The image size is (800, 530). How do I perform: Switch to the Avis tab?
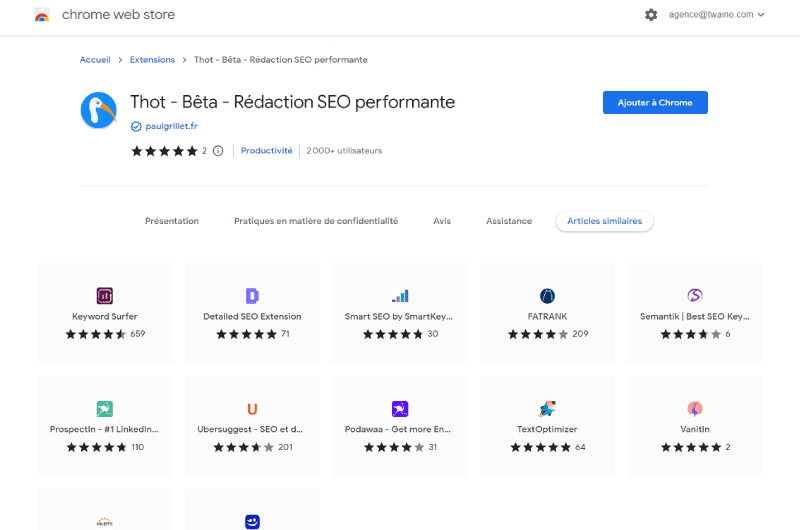[442, 221]
